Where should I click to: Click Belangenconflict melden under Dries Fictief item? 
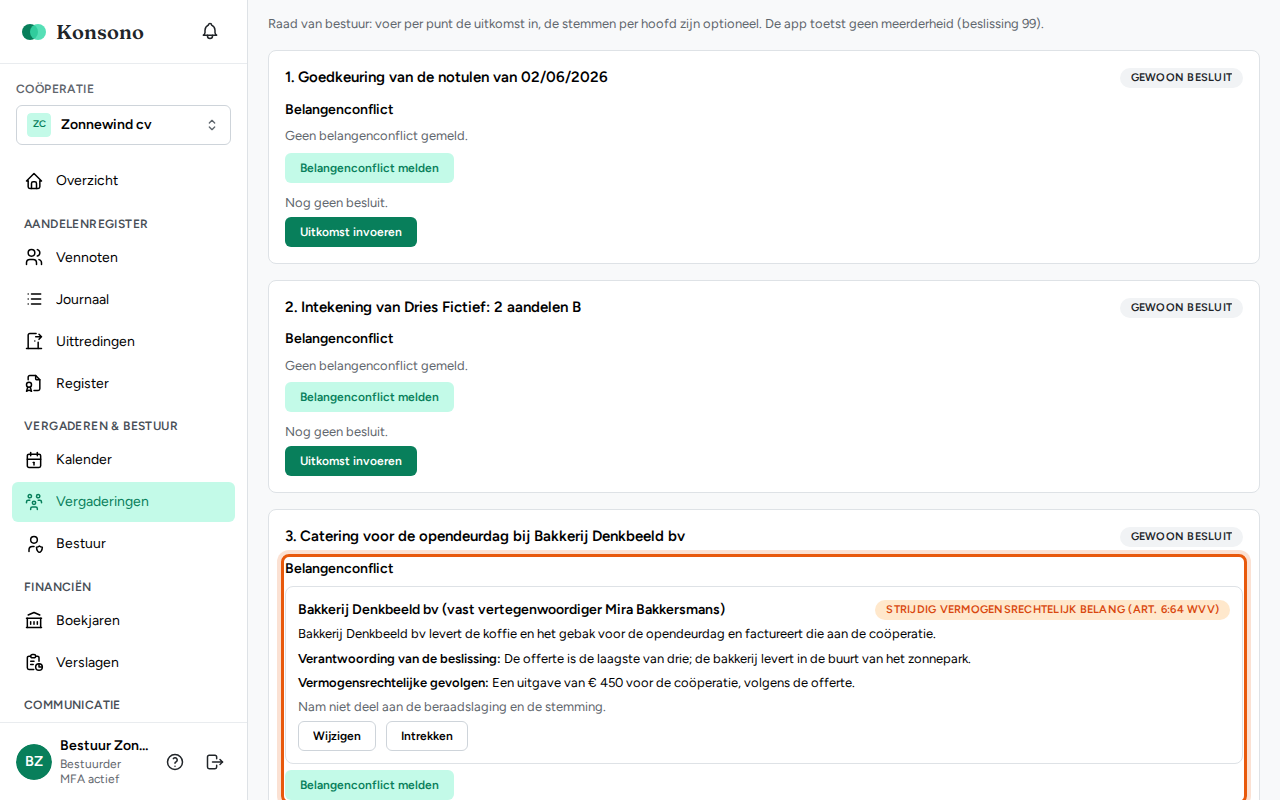point(369,397)
